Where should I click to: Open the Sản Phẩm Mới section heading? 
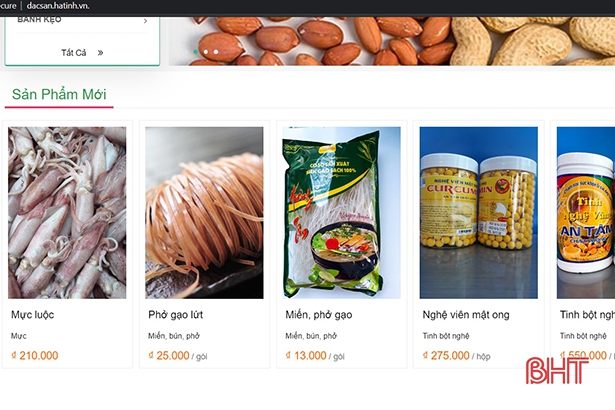coord(59,94)
